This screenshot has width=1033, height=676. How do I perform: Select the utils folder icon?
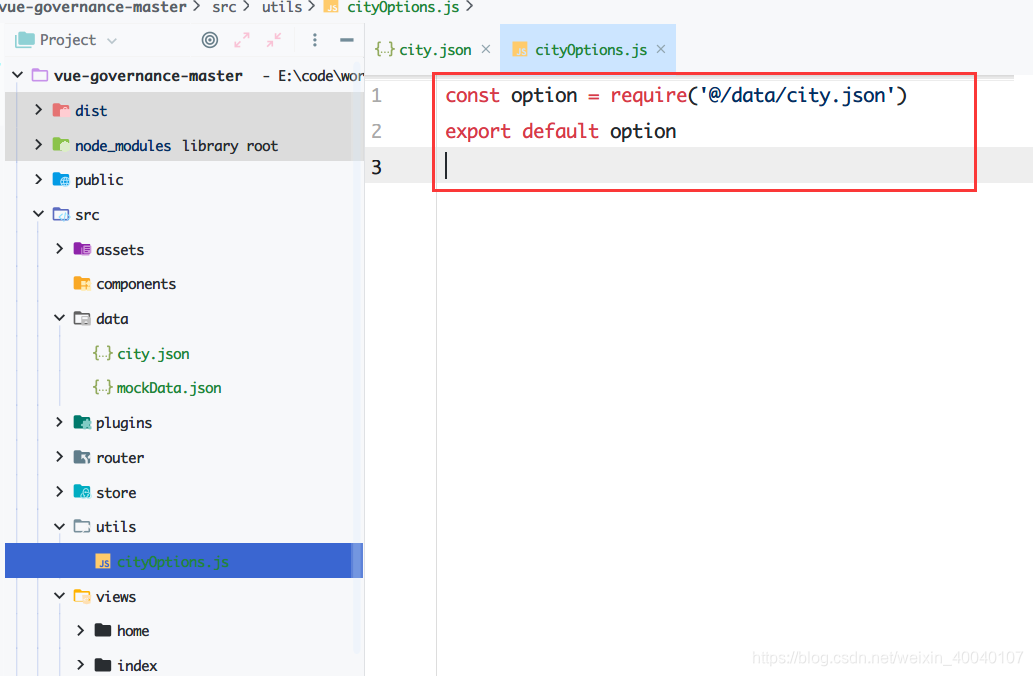(82, 526)
